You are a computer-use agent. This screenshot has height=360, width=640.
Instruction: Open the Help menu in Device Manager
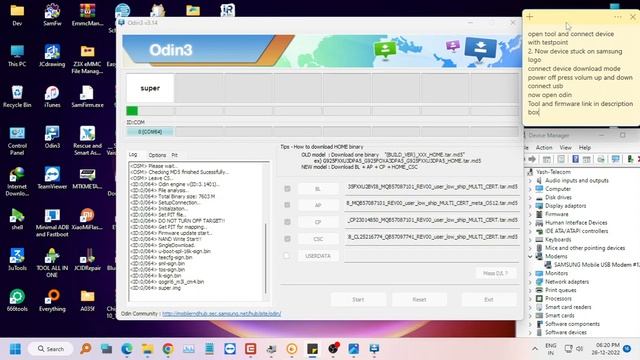point(584,147)
